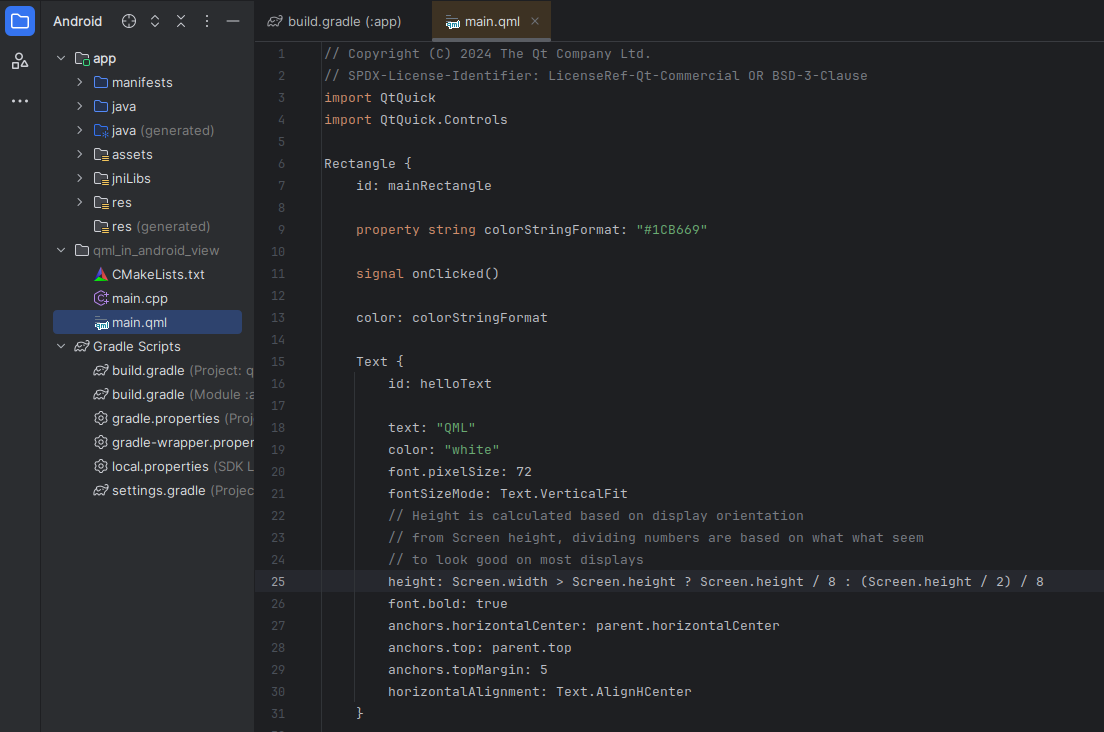This screenshot has width=1104, height=732.
Task: Click Select Opened File target icon
Action: point(129,21)
